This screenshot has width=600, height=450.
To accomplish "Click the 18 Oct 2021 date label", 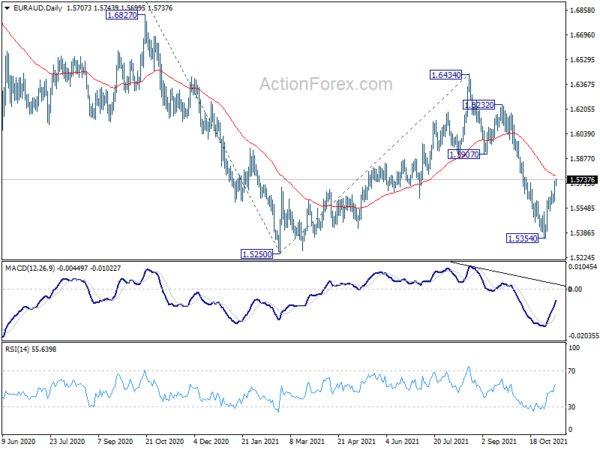I will click(548, 441).
